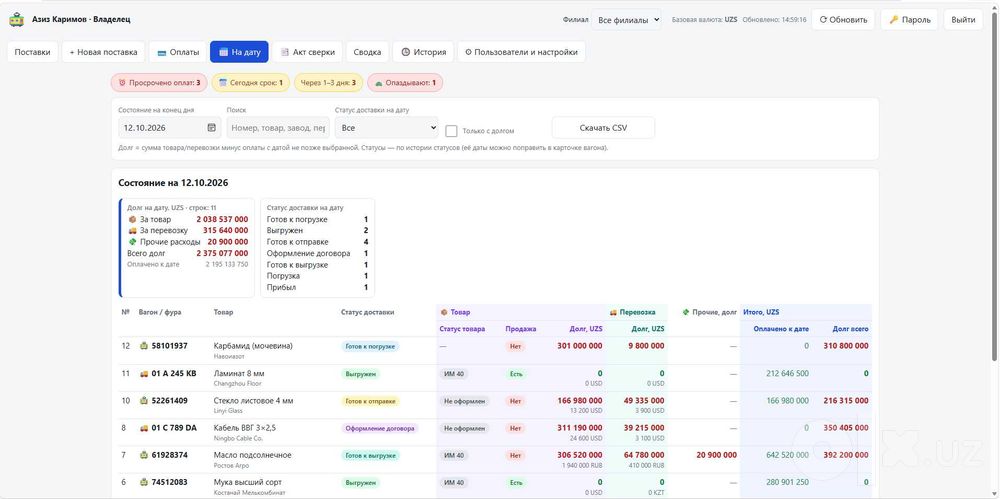Click Всего долг value 2 375 077 000
Image resolution: width=1000 pixels, height=499 pixels.
pos(222,253)
